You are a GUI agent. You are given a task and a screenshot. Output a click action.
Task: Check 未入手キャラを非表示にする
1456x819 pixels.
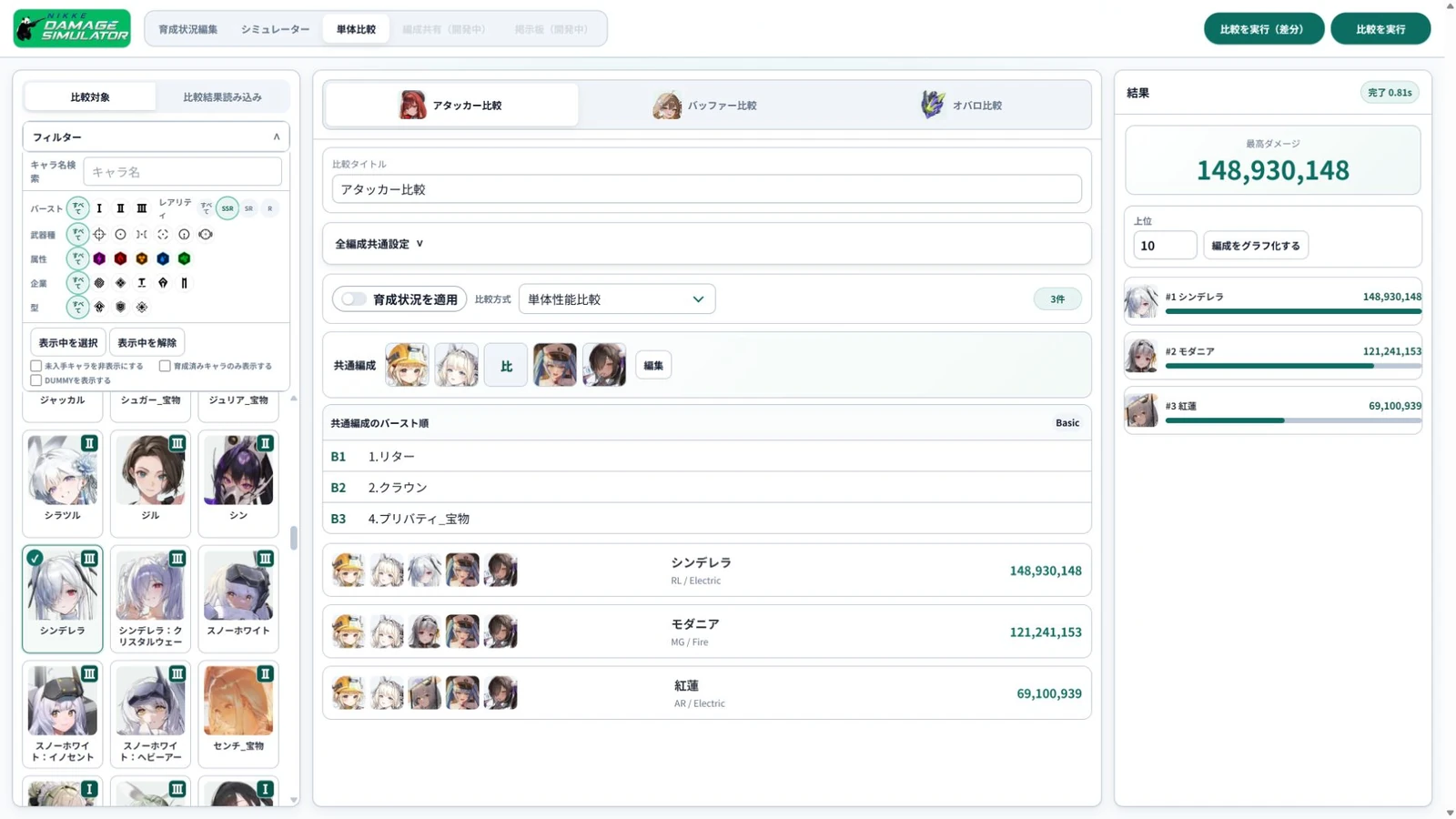tap(36, 366)
